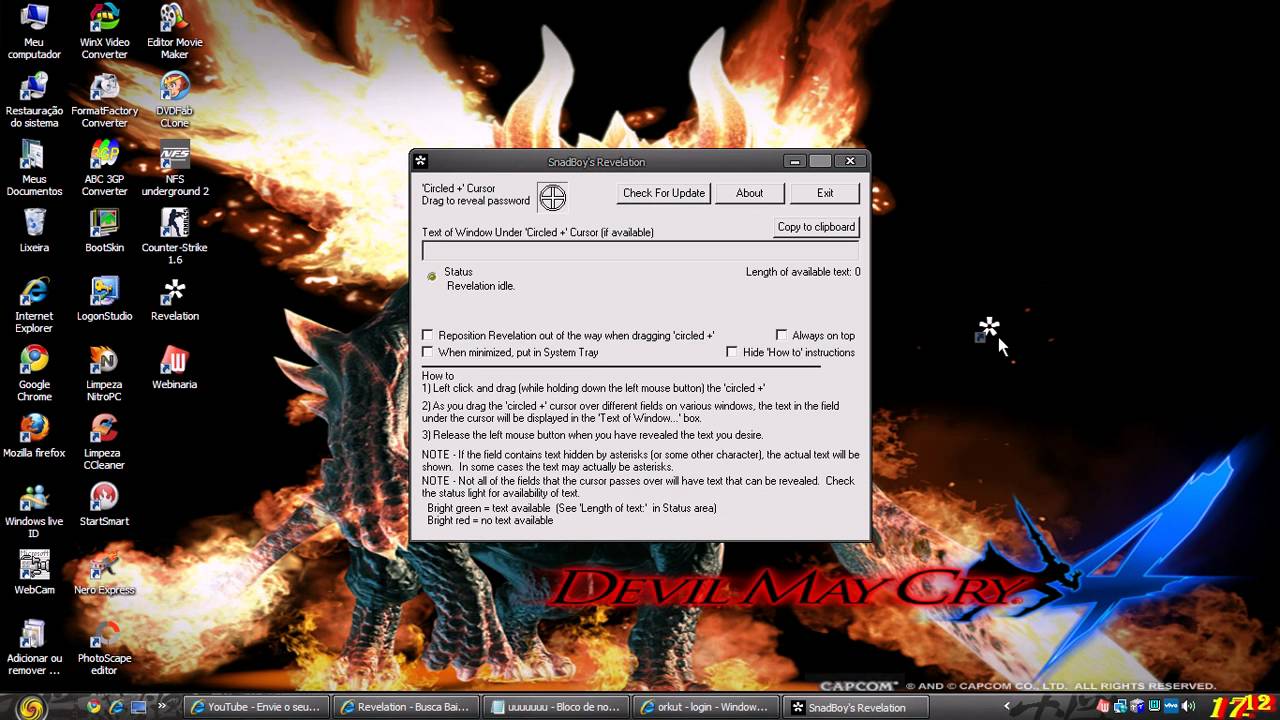
Task: Select the BootSkin desktop icon
Action: (x=104, y=230)
